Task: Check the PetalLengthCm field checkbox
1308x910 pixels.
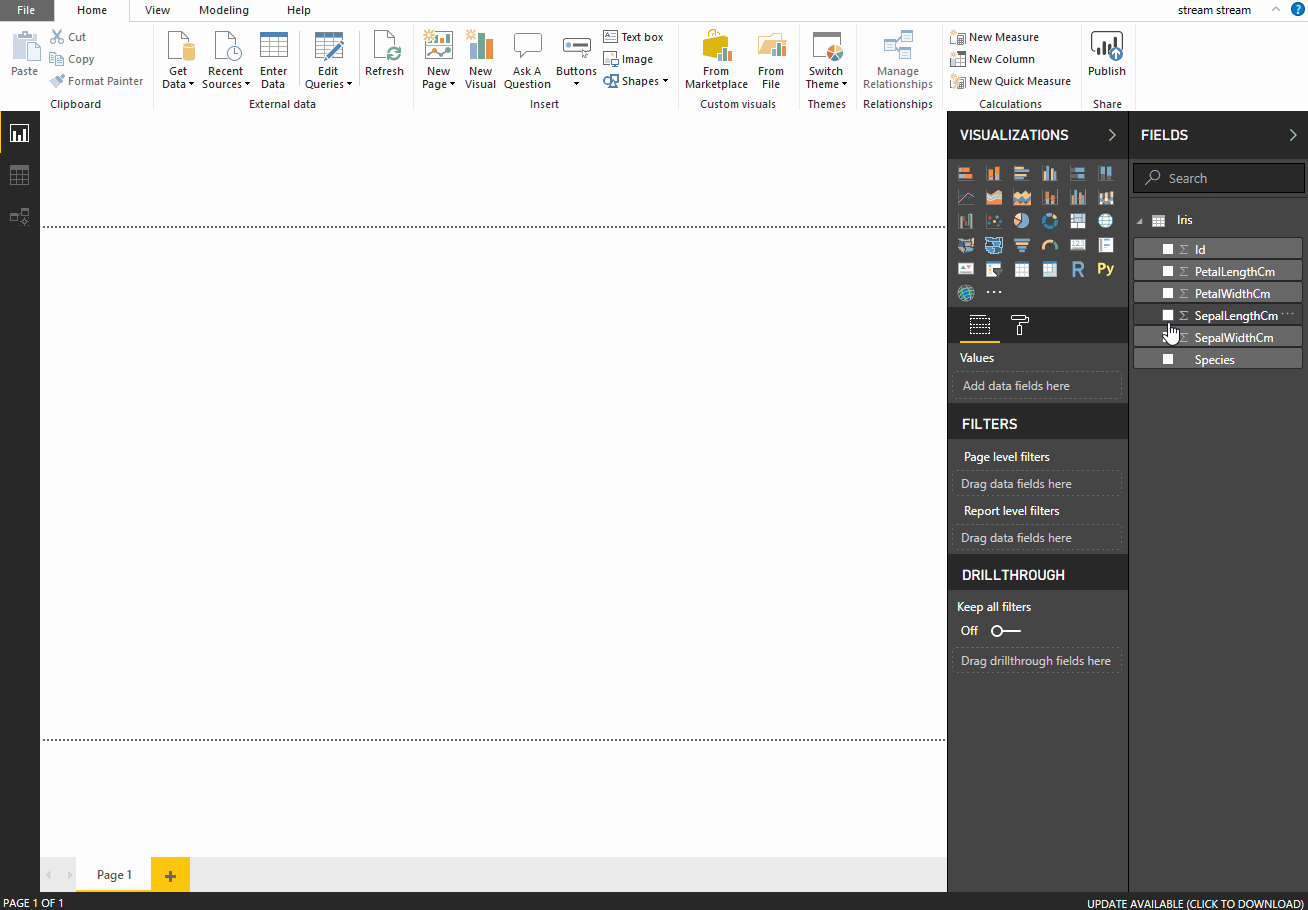Action: 1167,271
